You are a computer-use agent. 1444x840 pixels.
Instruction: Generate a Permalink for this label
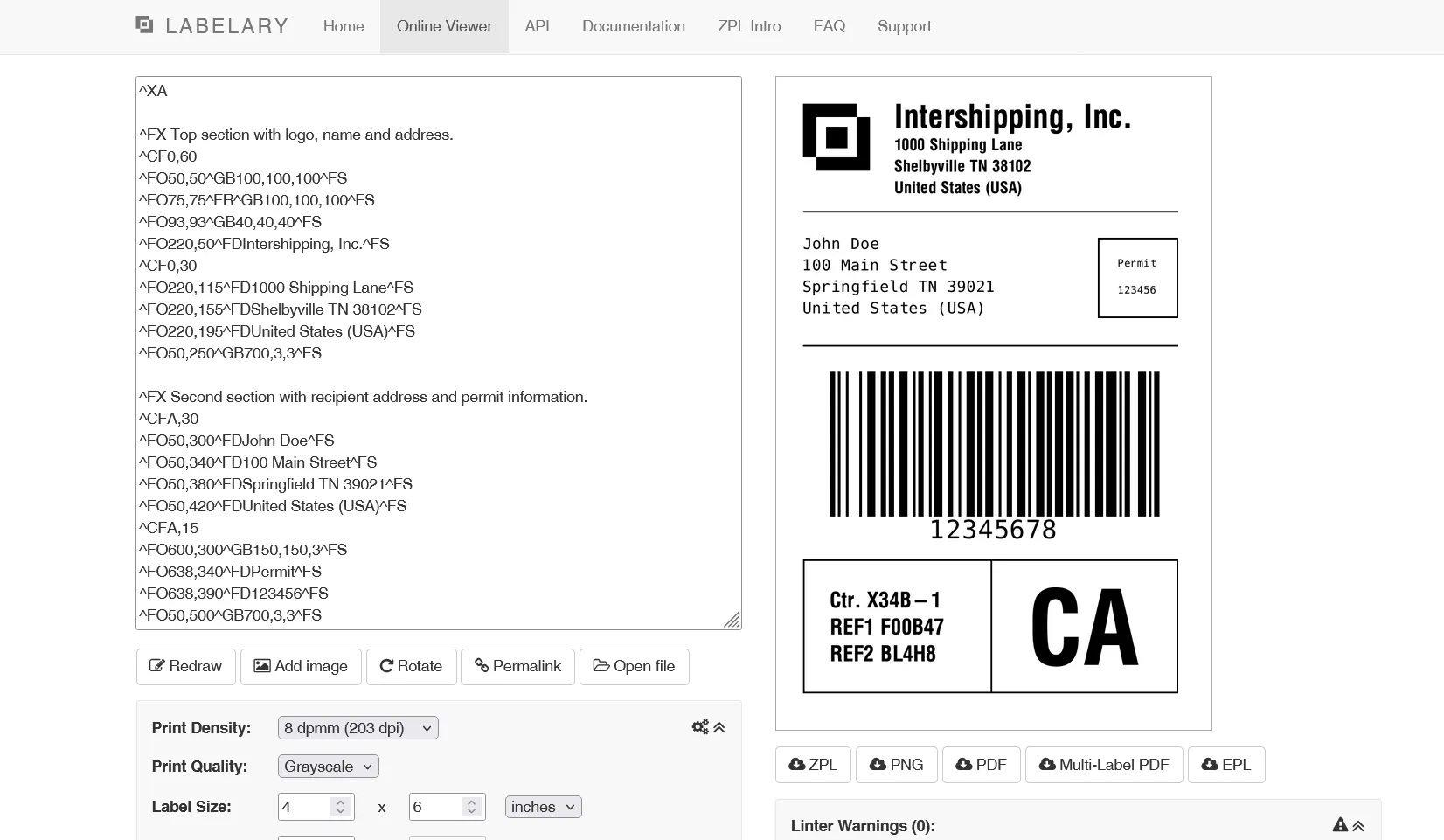[x=517, y=666]
